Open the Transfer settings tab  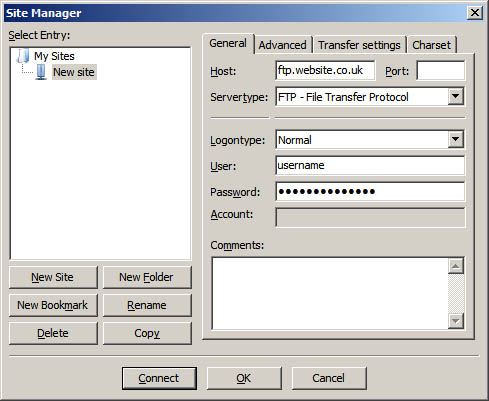click(x=359, y=45)
